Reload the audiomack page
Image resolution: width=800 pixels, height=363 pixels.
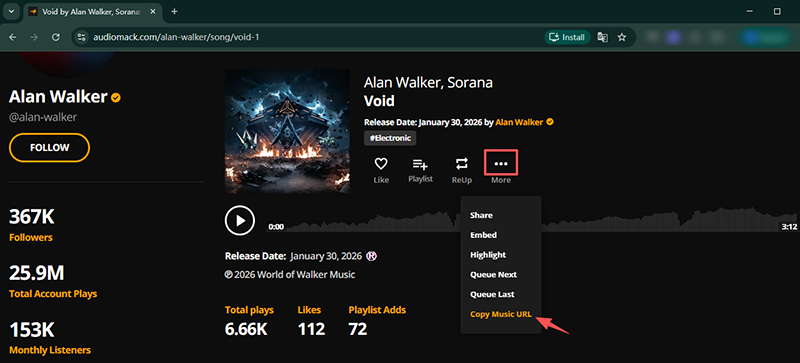click(x=56, y=37)
